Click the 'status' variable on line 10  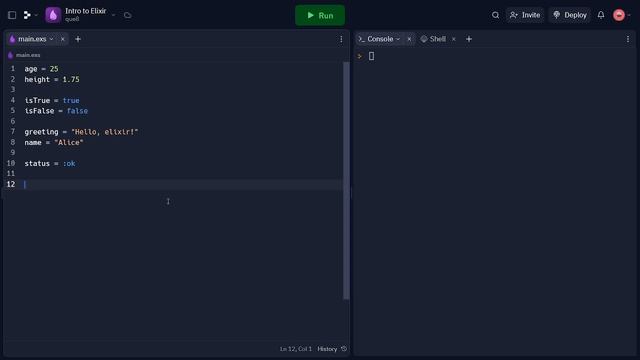[x=37, y=164]
